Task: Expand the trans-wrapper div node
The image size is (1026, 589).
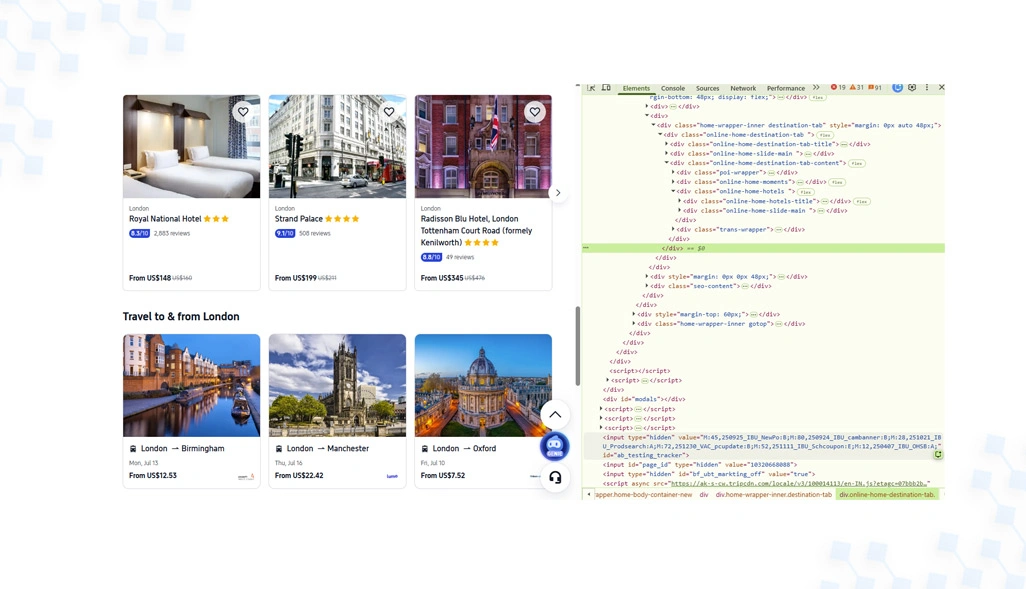Action: (673, 229)
